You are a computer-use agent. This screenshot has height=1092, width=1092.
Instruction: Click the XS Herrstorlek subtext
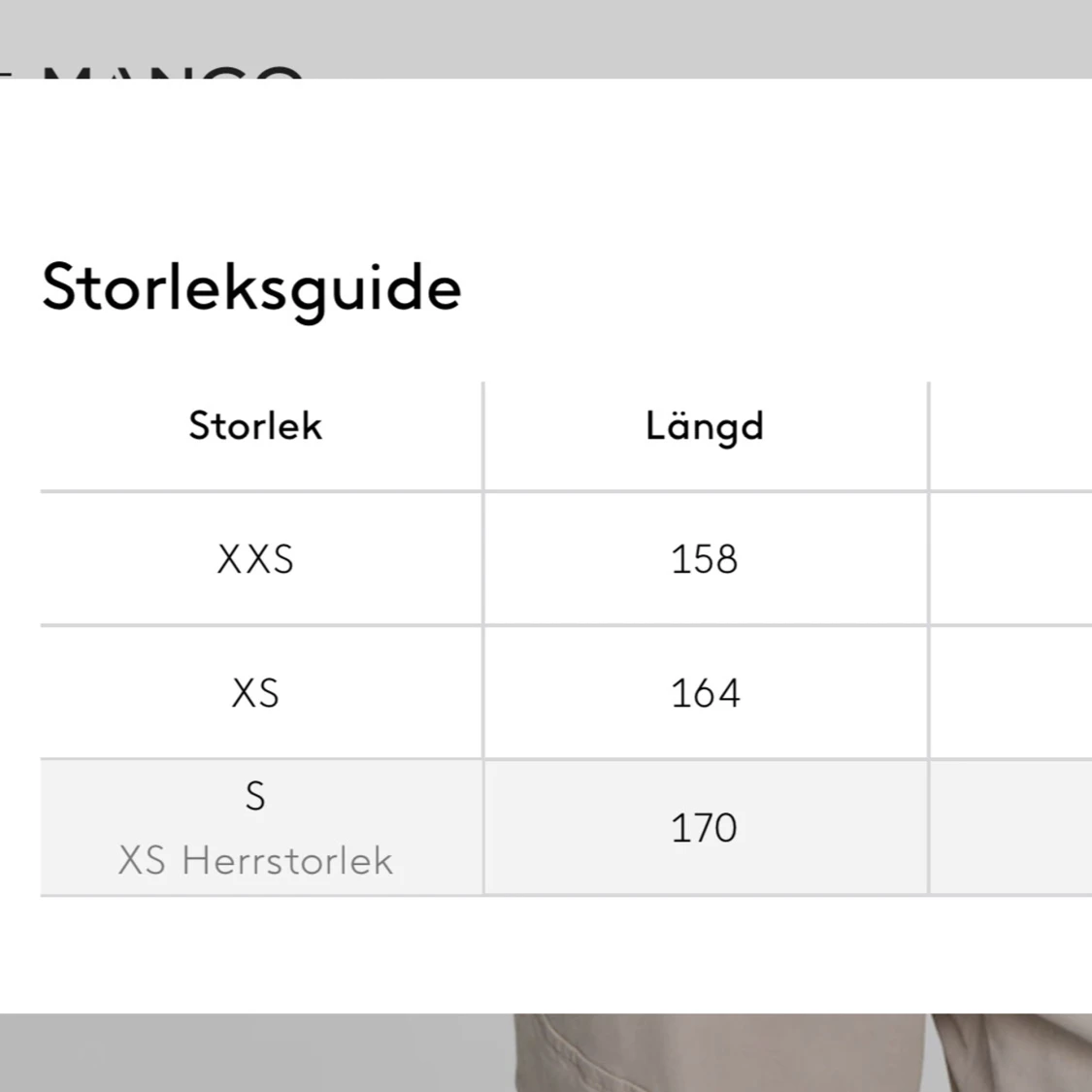tap(255, 860)
